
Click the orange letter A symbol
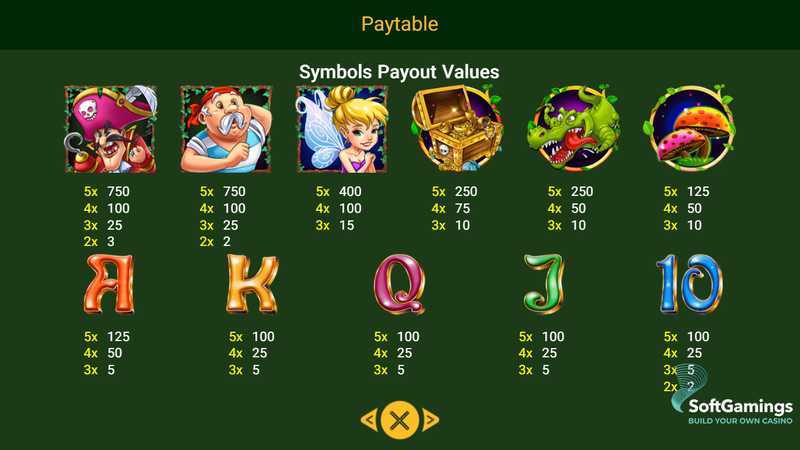[109, 284]
